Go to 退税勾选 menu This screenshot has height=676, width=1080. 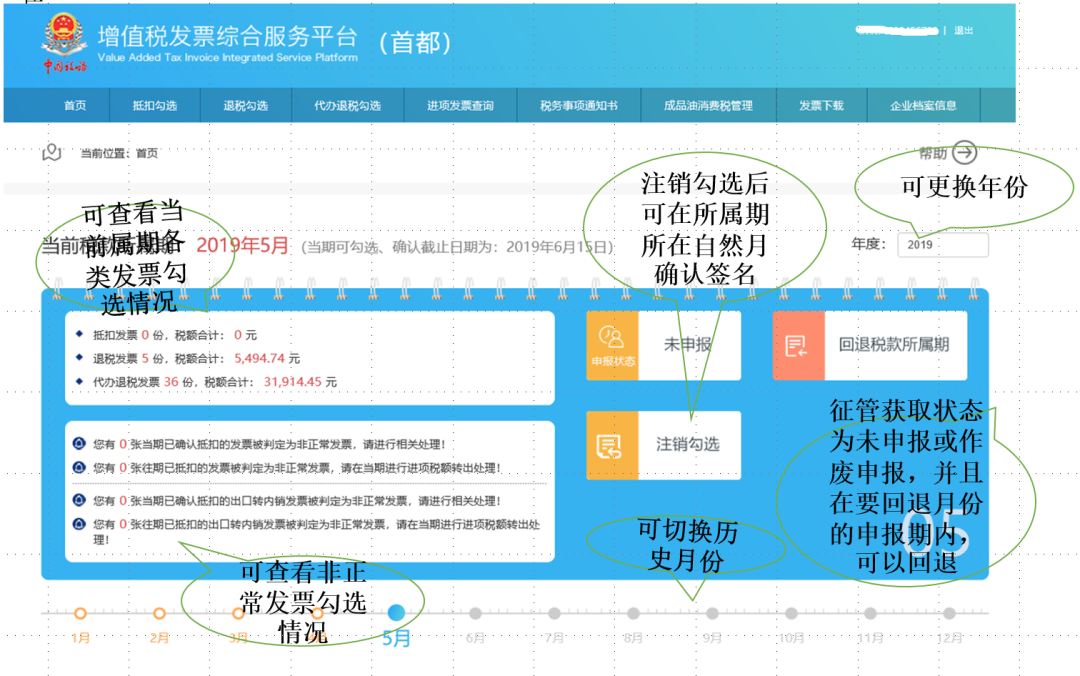pyautogui.click(x=246, y=105)
